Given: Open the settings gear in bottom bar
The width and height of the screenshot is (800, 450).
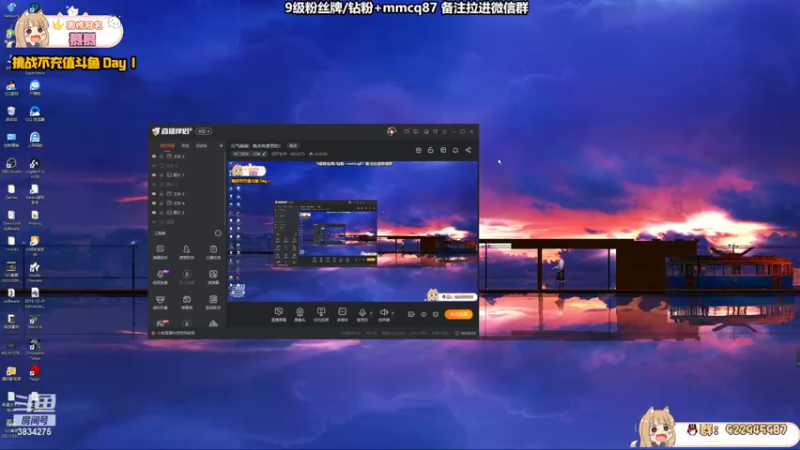Looking at the screenshot, I should click(x=436, y=314).
